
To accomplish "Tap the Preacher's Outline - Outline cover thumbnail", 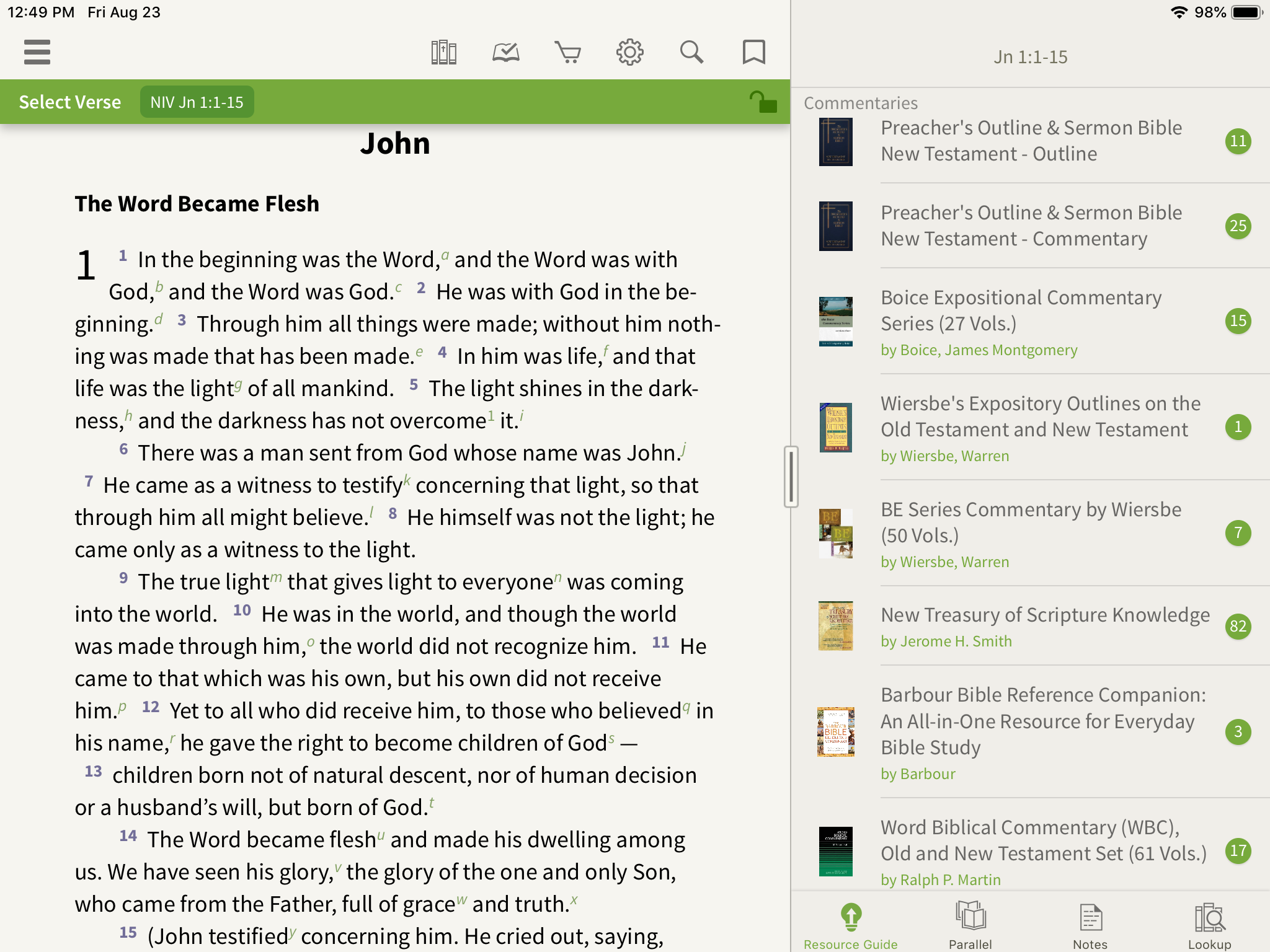I will tap(835, 141).
